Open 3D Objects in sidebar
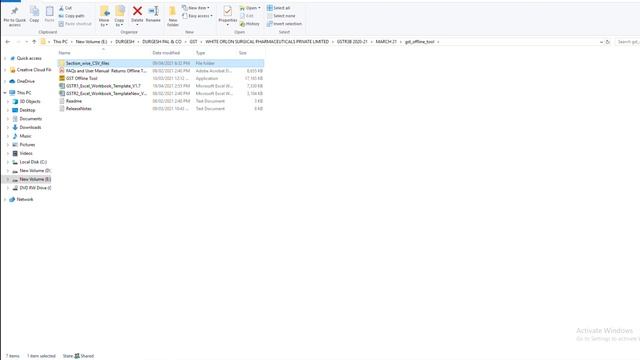The height and width of the screenshot is (360, 640). [30, 101]
